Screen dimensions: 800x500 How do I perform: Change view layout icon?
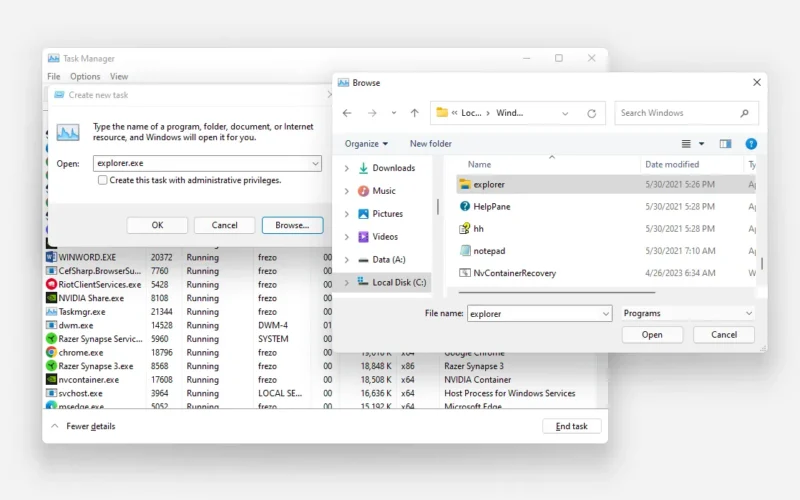tap(686, 144)
